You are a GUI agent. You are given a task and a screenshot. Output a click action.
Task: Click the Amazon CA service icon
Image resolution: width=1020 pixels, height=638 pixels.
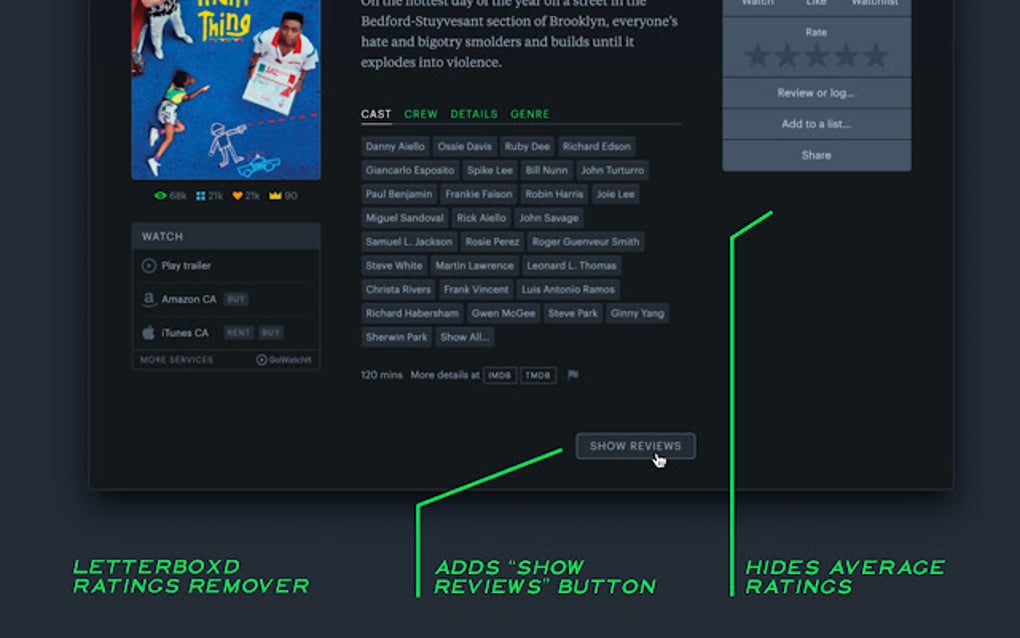point(149,299)
